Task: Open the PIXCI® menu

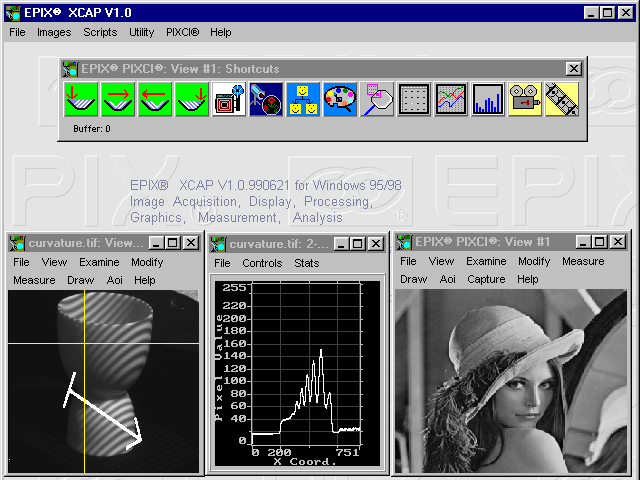Action: click(x=182, y=32)
